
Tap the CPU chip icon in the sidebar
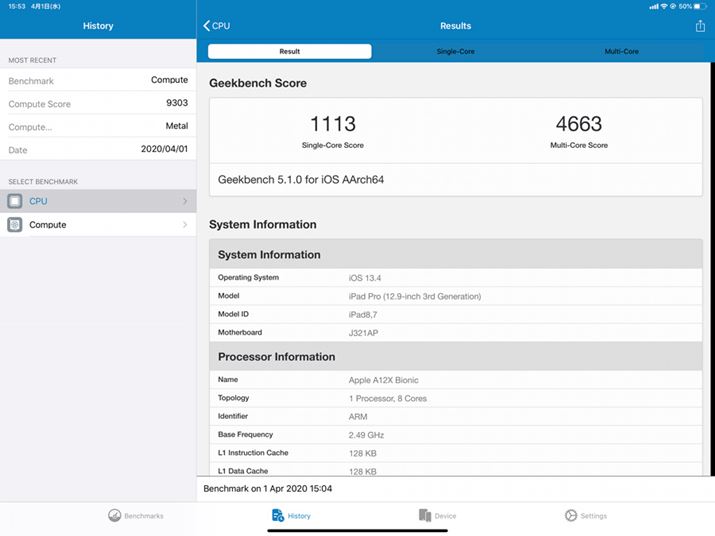[x=15, y=201]
